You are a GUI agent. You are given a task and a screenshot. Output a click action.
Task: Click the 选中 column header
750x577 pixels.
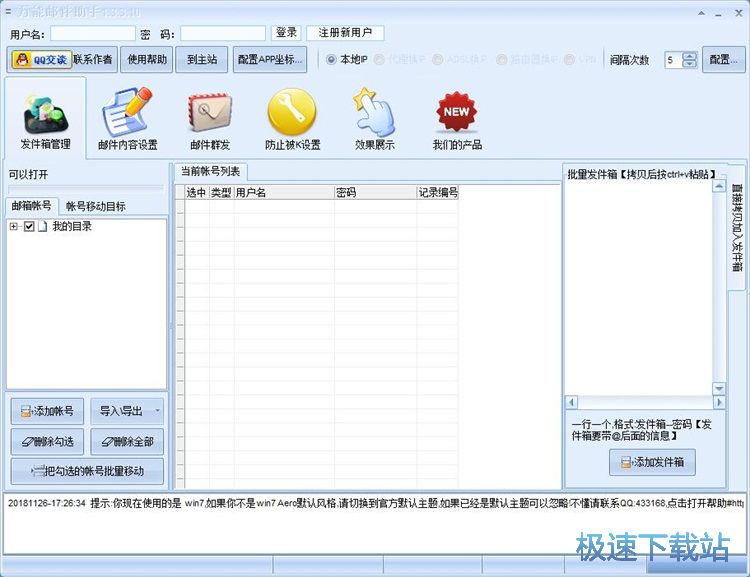coord(197,192)
